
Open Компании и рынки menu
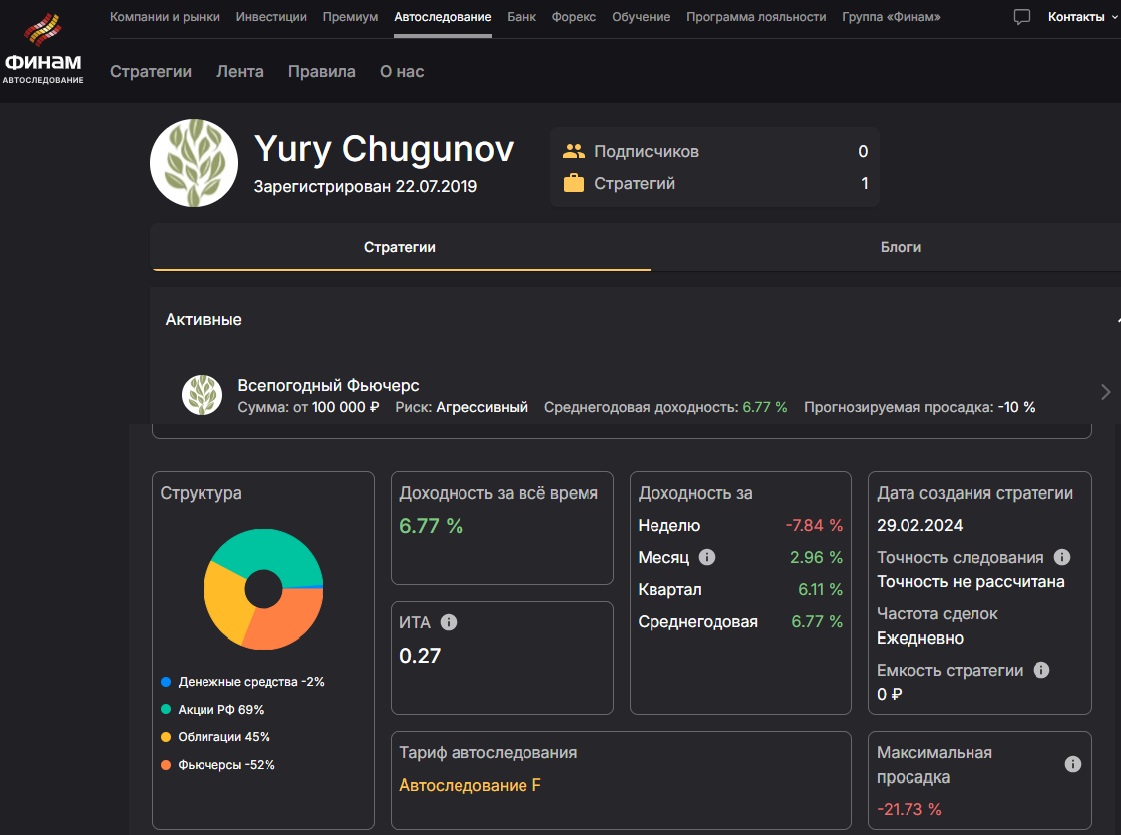pyautogui.click(x=164, y=16)
